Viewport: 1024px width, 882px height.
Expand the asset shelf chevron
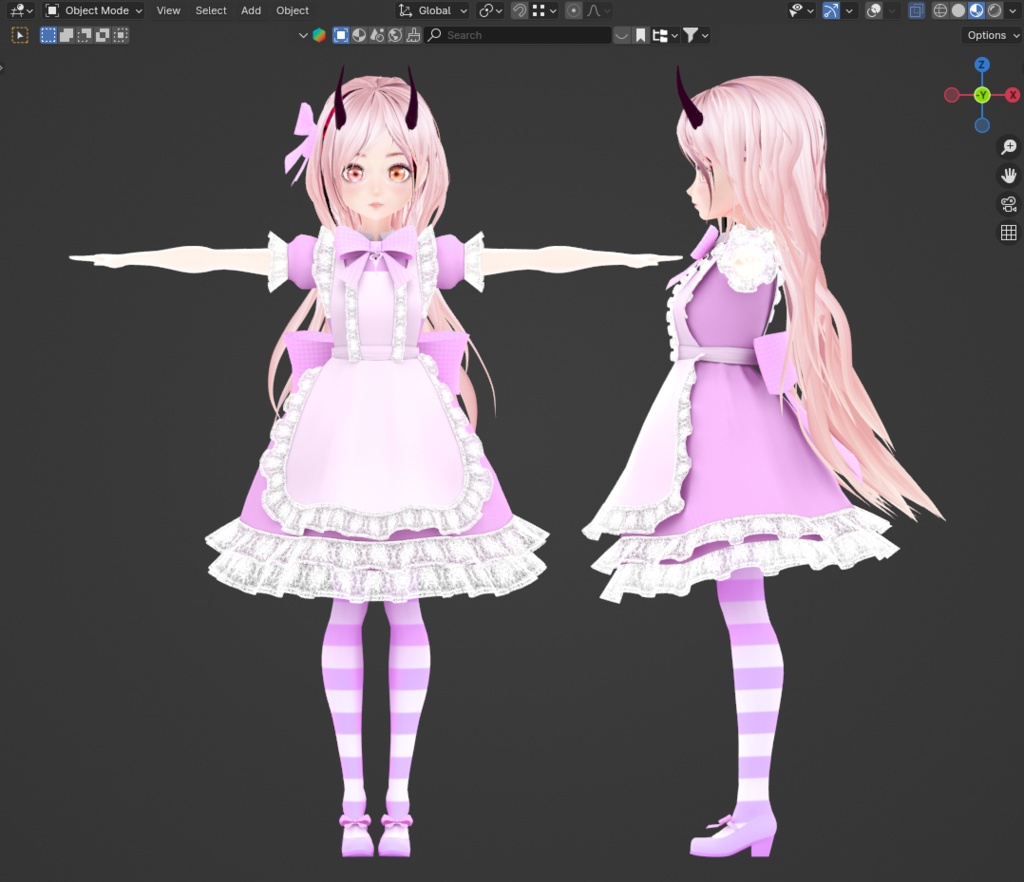coord(302,35)
